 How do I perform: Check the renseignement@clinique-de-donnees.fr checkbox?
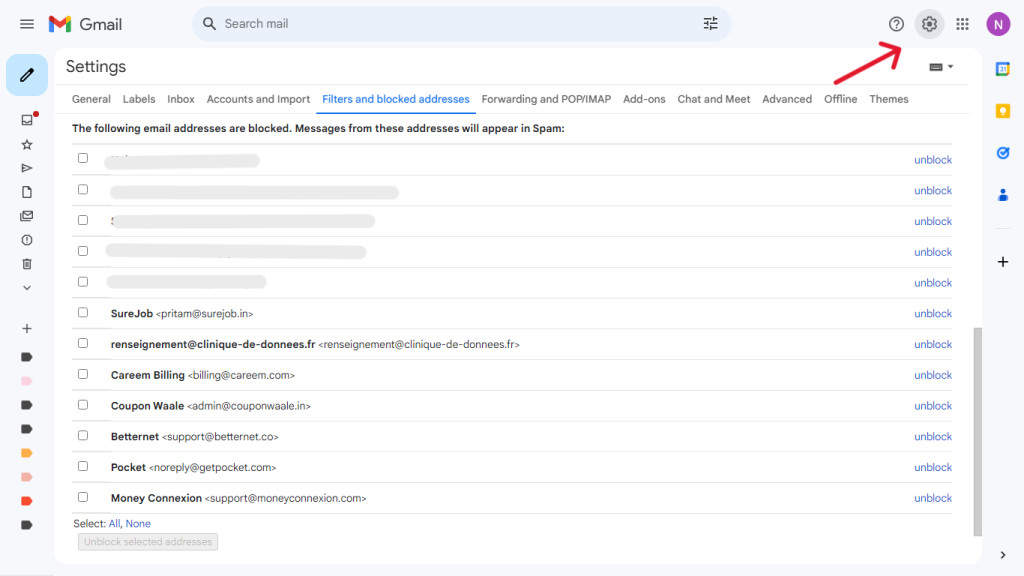83,343
